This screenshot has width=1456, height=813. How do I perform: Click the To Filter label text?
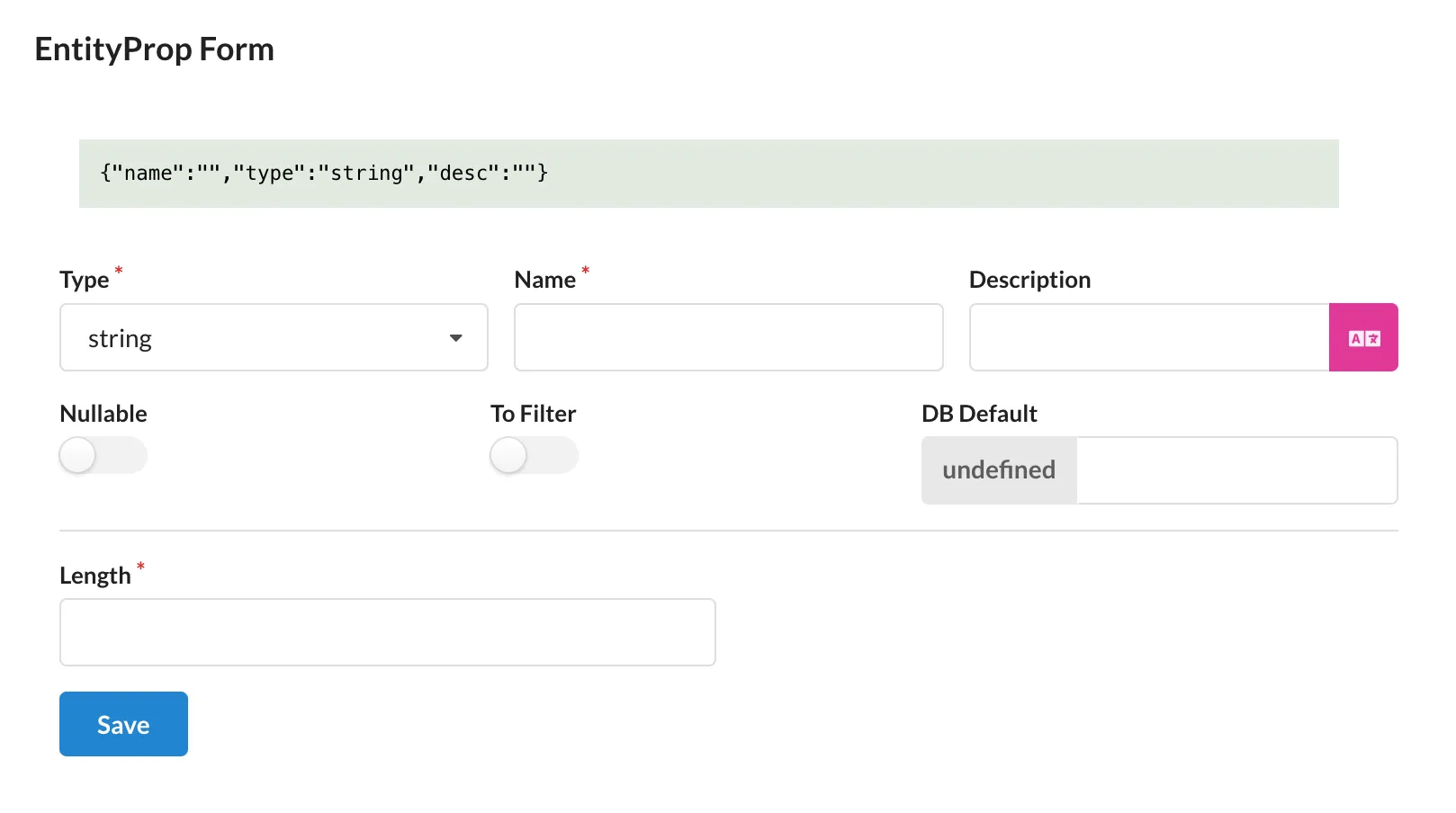[x=533, y=414]
